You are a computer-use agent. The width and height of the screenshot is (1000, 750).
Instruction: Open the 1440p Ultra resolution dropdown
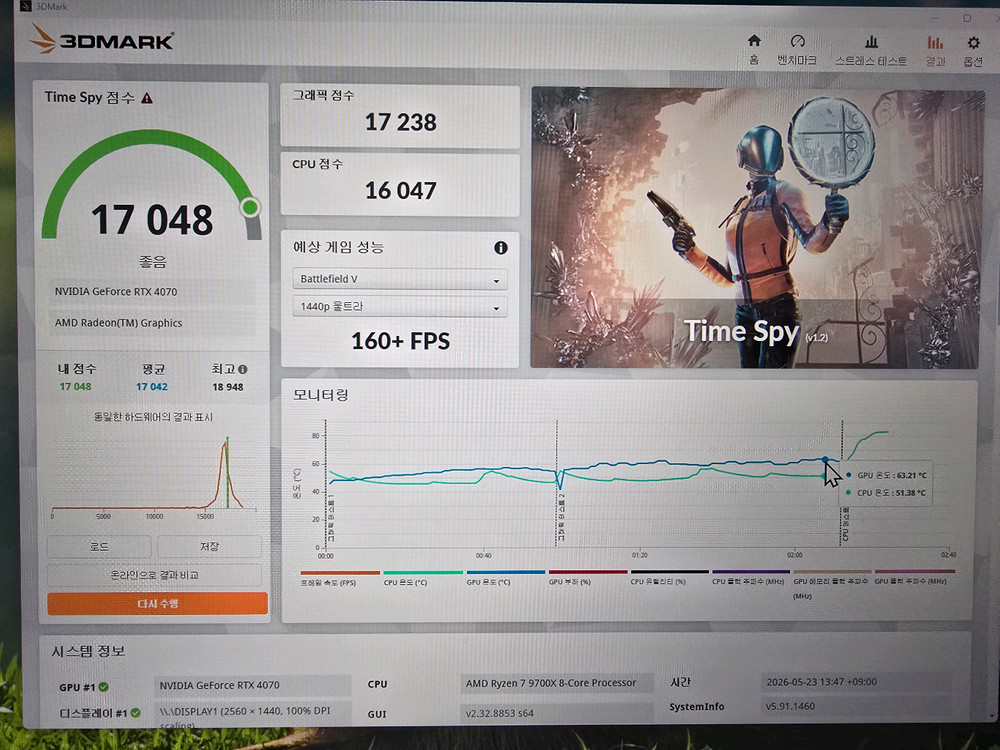(400, 307)
